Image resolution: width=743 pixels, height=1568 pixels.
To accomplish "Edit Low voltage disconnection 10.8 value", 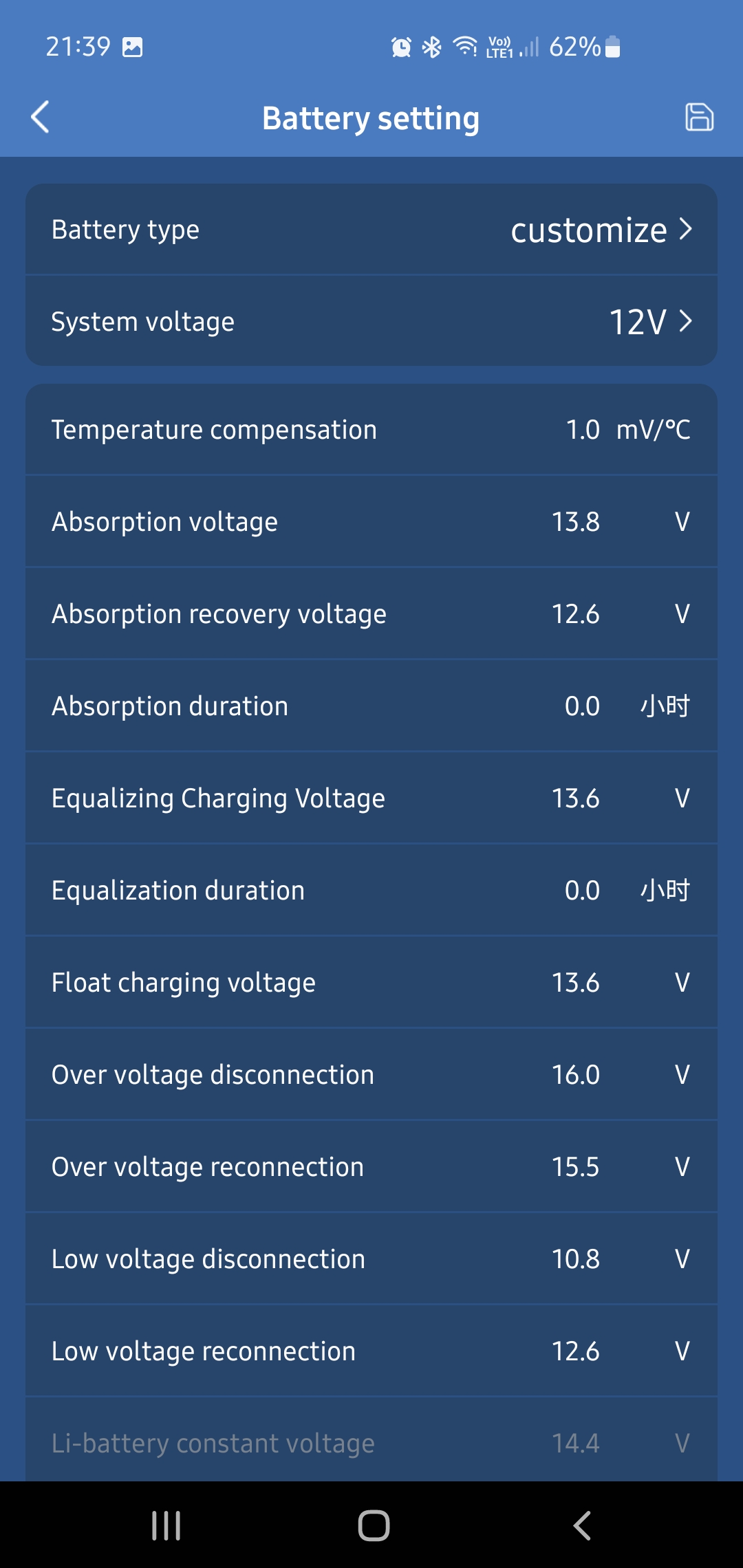I will point(576,1259).
